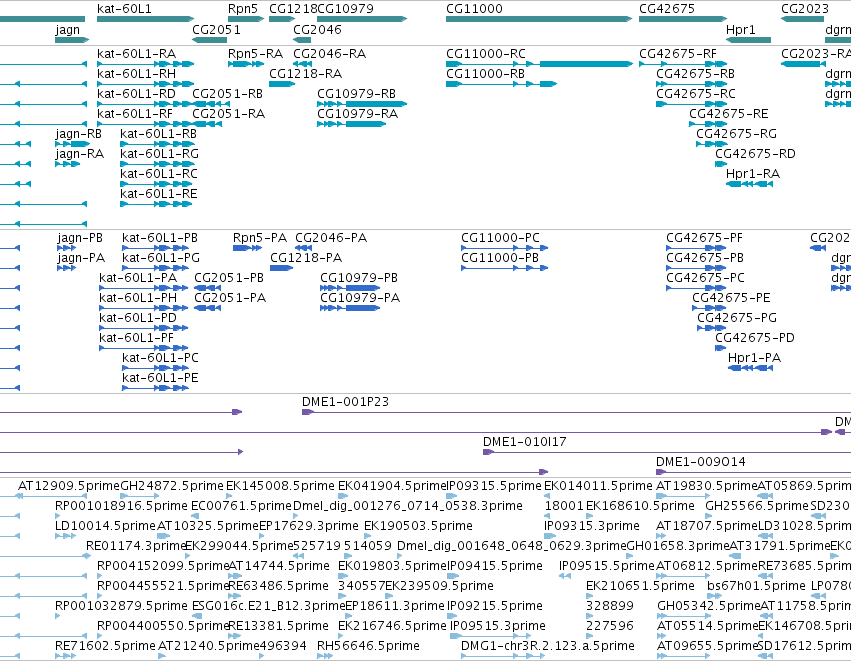The height and width of the screenshot is (661, 851).
Task: Select transcript CG2051-RA
Action: click(x=228, y=114)
